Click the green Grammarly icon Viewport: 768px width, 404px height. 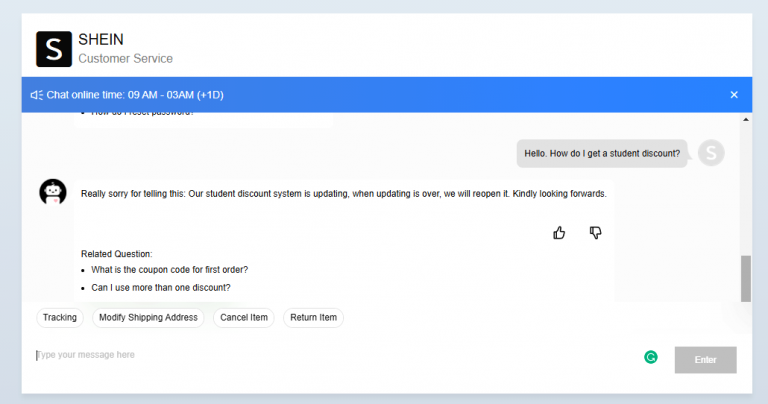651,356
